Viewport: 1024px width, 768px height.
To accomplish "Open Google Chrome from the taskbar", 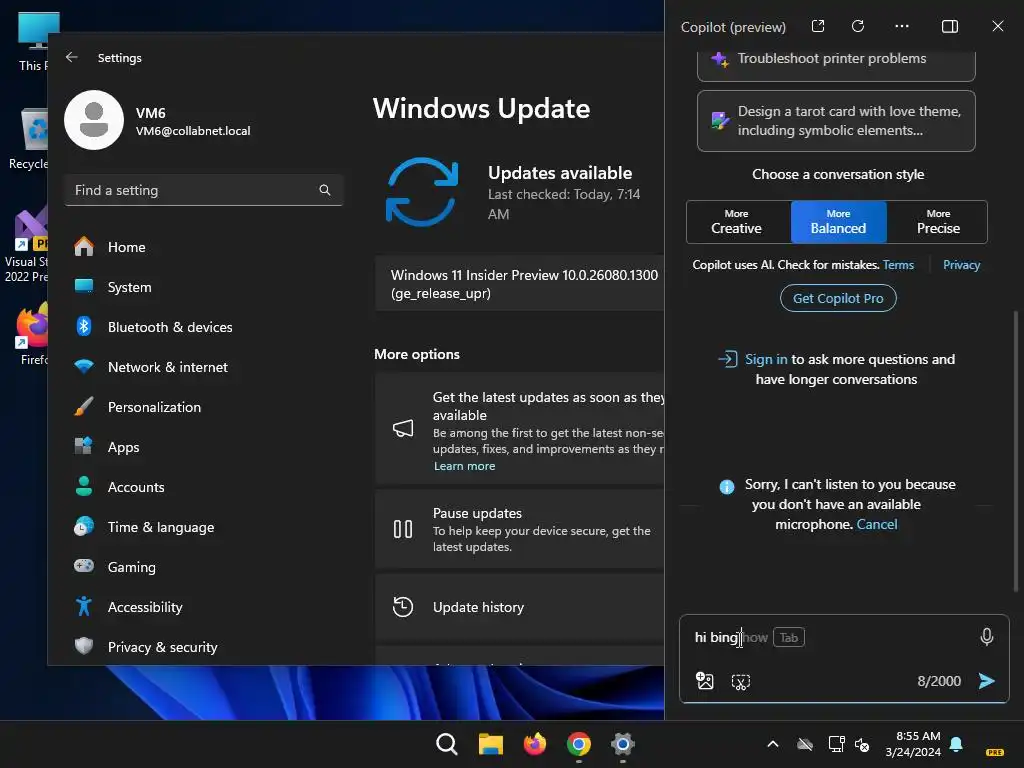I will pos(579,744).
